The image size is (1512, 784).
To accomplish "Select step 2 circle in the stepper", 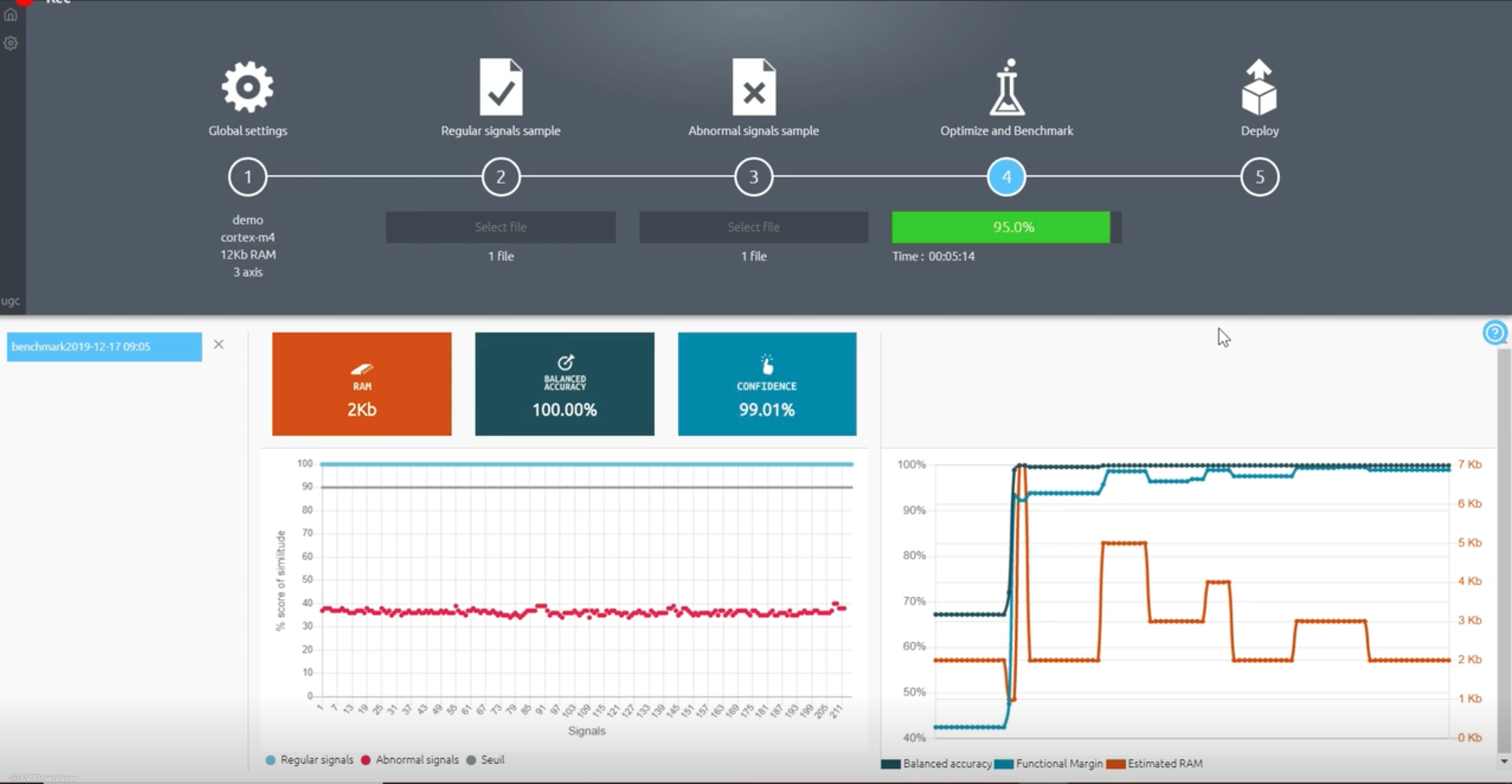I will click(x=501, y=176).
